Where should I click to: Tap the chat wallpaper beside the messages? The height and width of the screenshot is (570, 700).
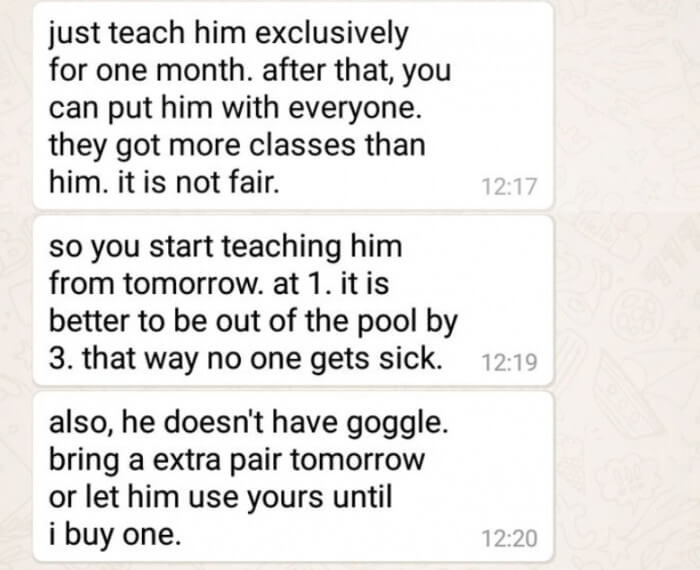pyautogui.click(x=625, y=286)
